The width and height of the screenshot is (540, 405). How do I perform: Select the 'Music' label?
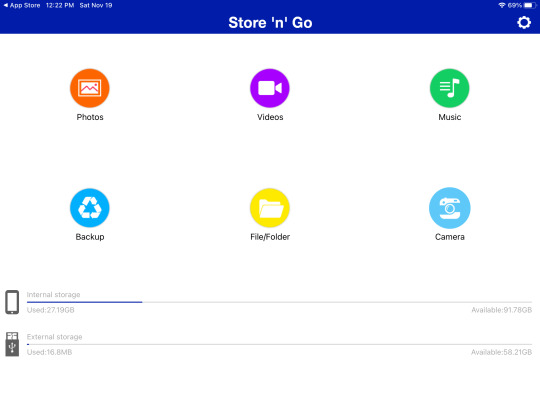(449, 117)
